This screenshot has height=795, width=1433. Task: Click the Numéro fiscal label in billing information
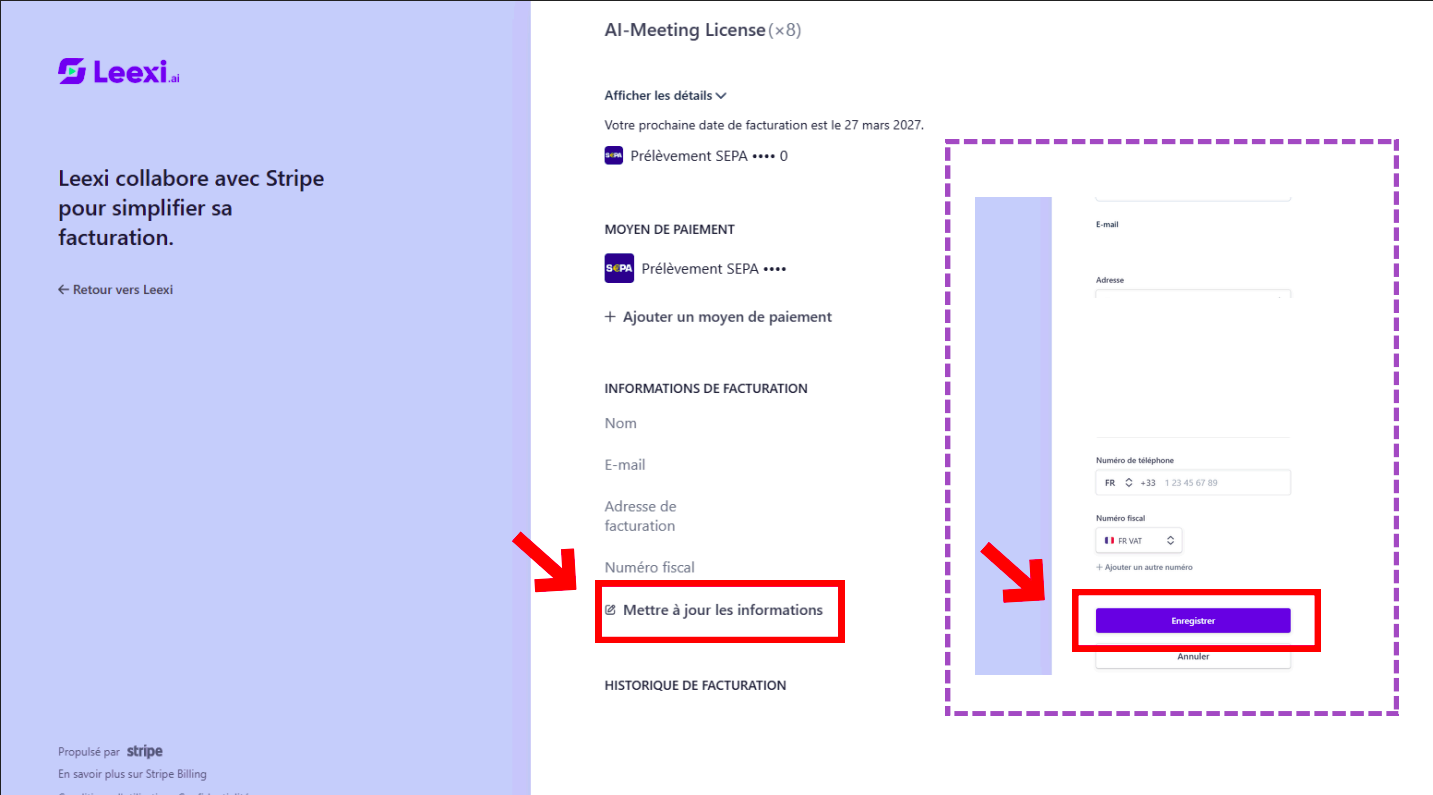(x=650, y=567)
